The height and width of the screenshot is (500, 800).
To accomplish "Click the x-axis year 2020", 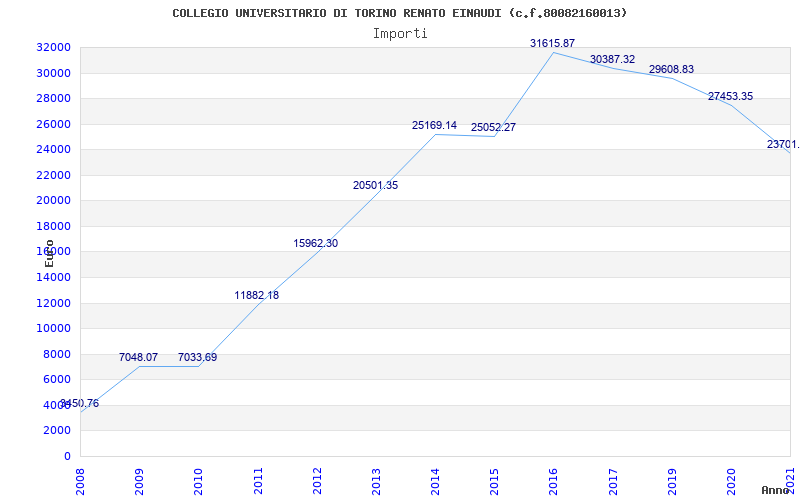I will click(731, 482).
